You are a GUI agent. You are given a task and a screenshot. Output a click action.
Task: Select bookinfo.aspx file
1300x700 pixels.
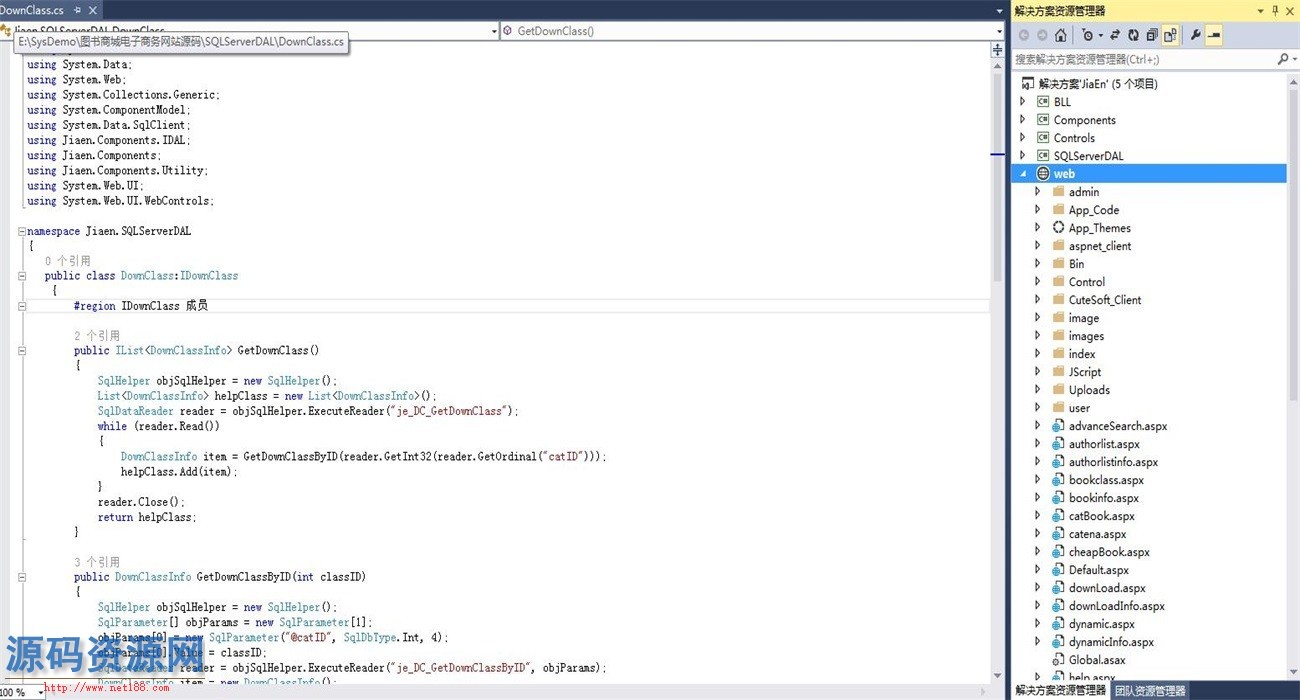pos(1104,498)
